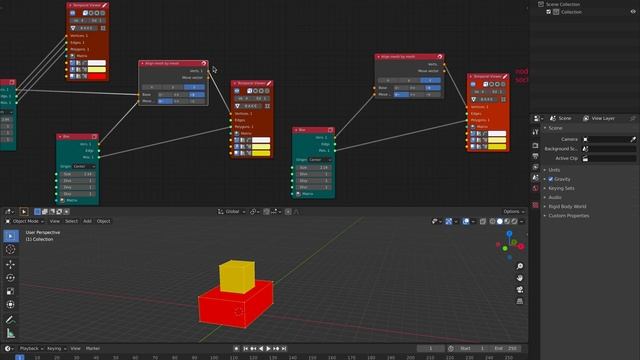This screenshot has height=360, width=640.
Task: Hide Collection with the eye icon
Action: point(633,12)
